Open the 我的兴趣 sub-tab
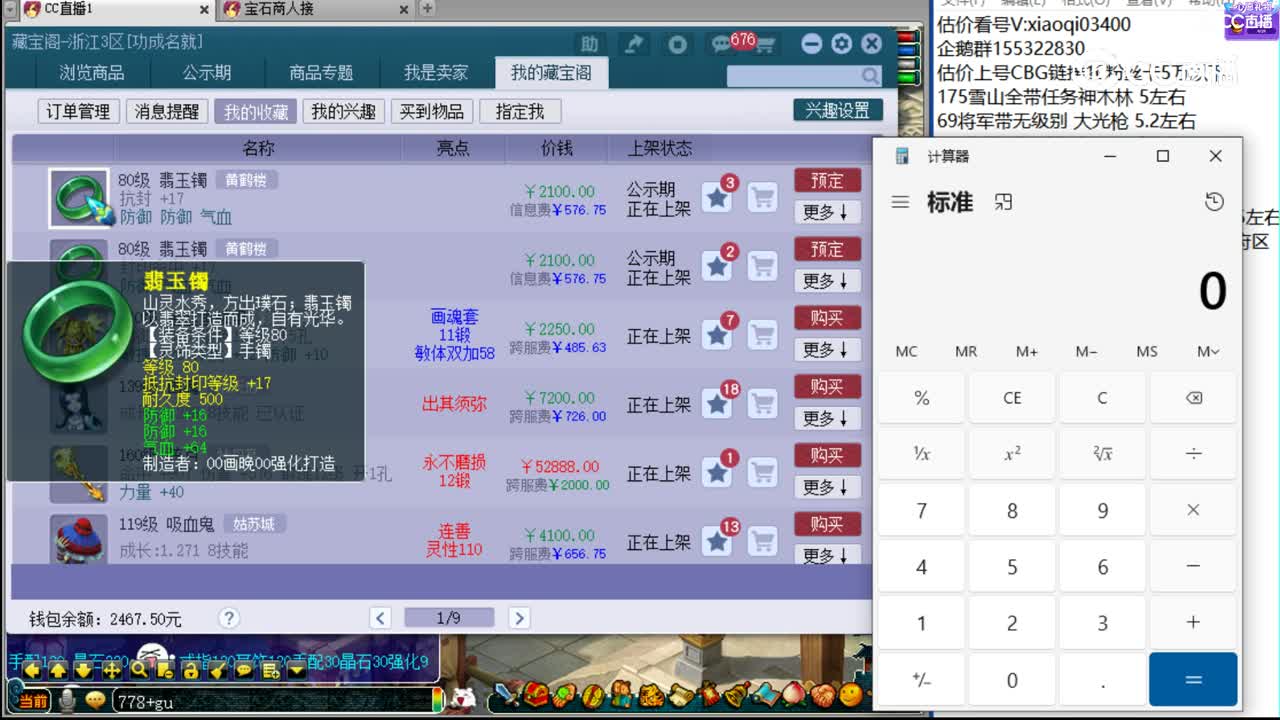This screenshot has height=720, width=1280. 344,112
